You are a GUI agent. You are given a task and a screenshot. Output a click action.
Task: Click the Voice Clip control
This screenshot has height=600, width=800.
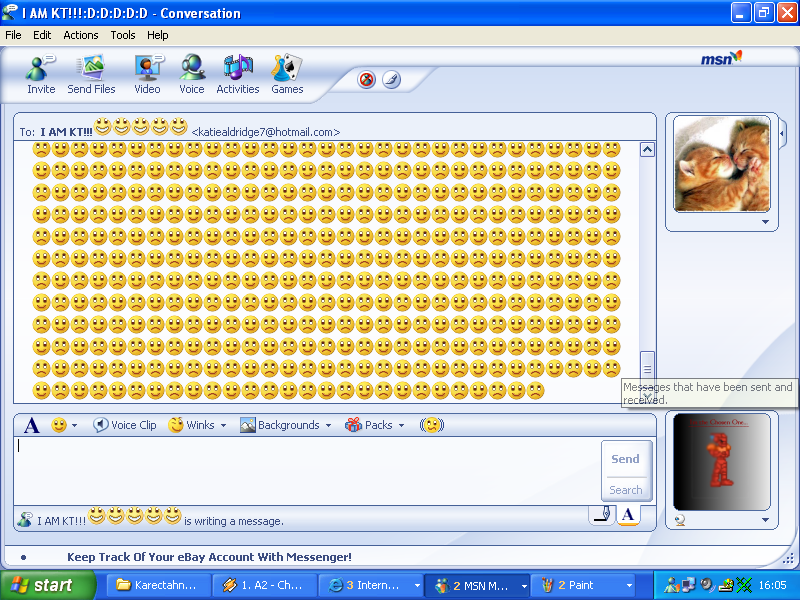click(x=124, y=425)
